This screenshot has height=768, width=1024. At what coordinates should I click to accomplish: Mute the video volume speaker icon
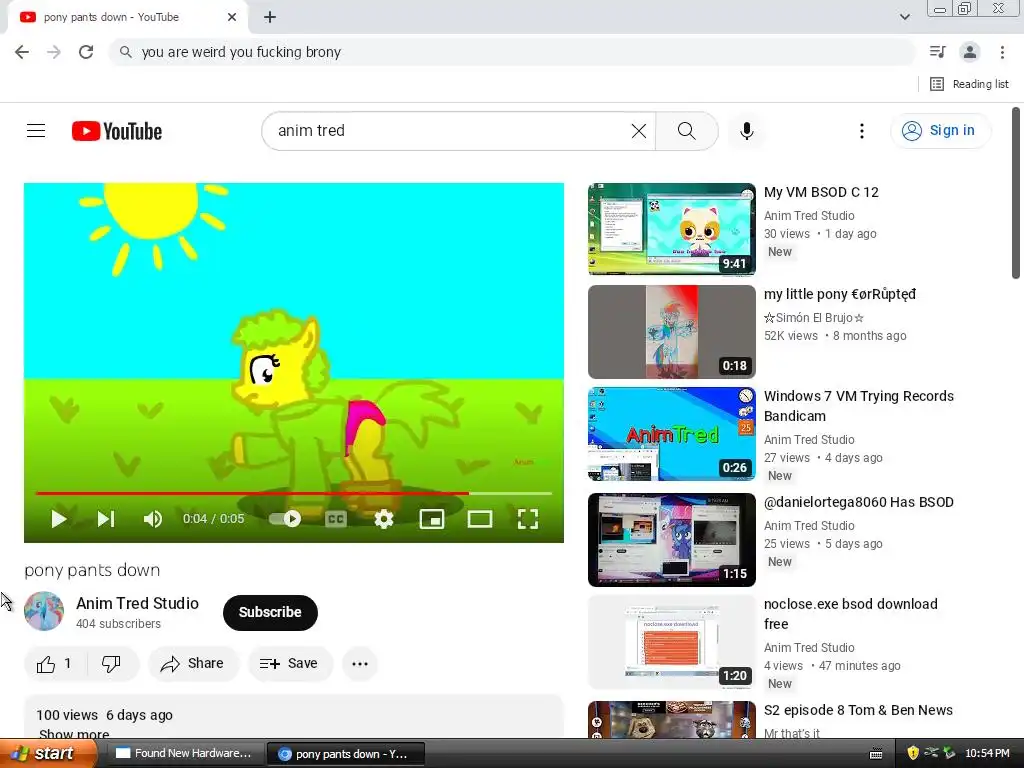[152, 519]
